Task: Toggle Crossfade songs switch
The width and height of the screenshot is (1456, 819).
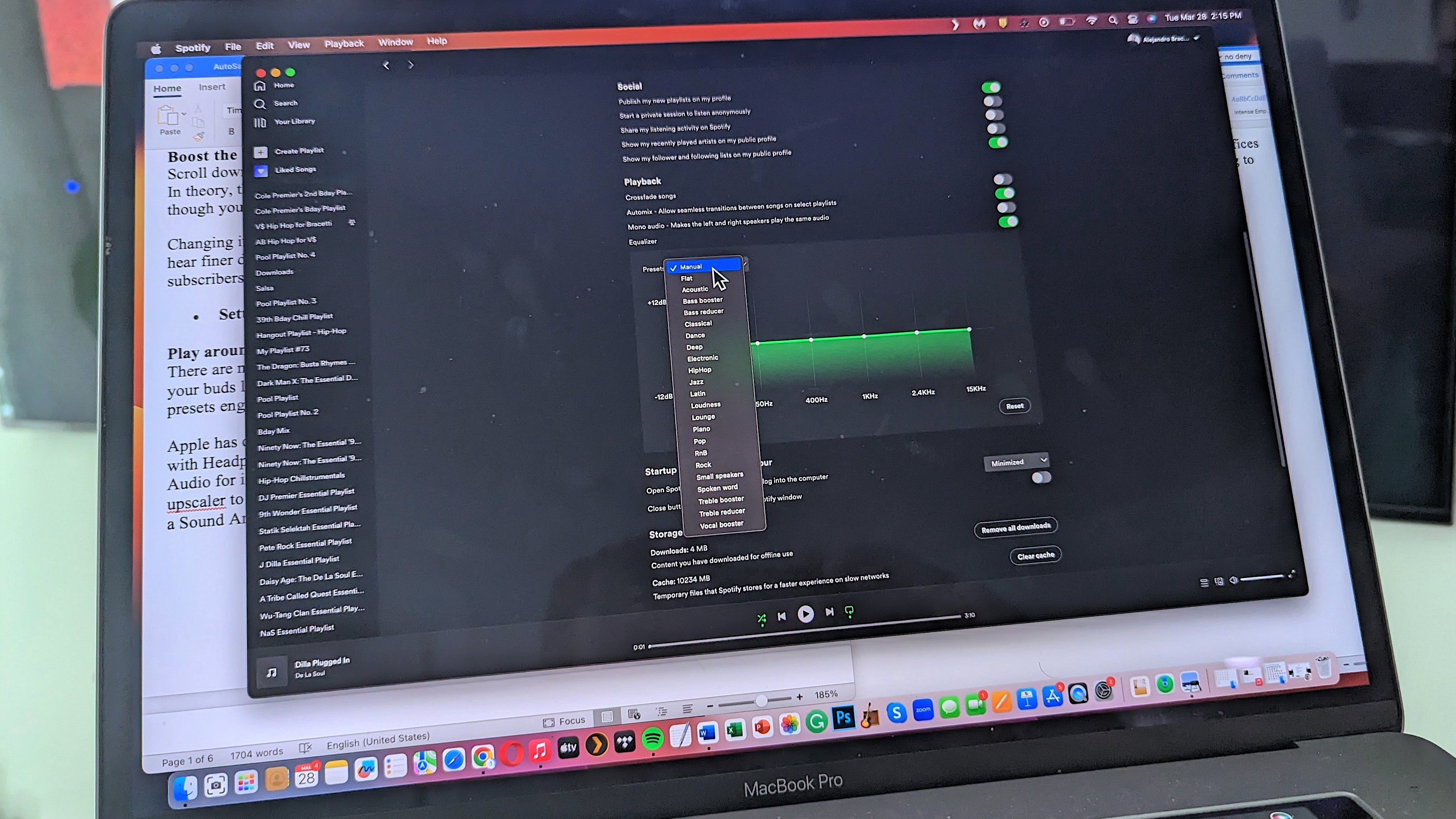Action: click(x=999, y=195)
